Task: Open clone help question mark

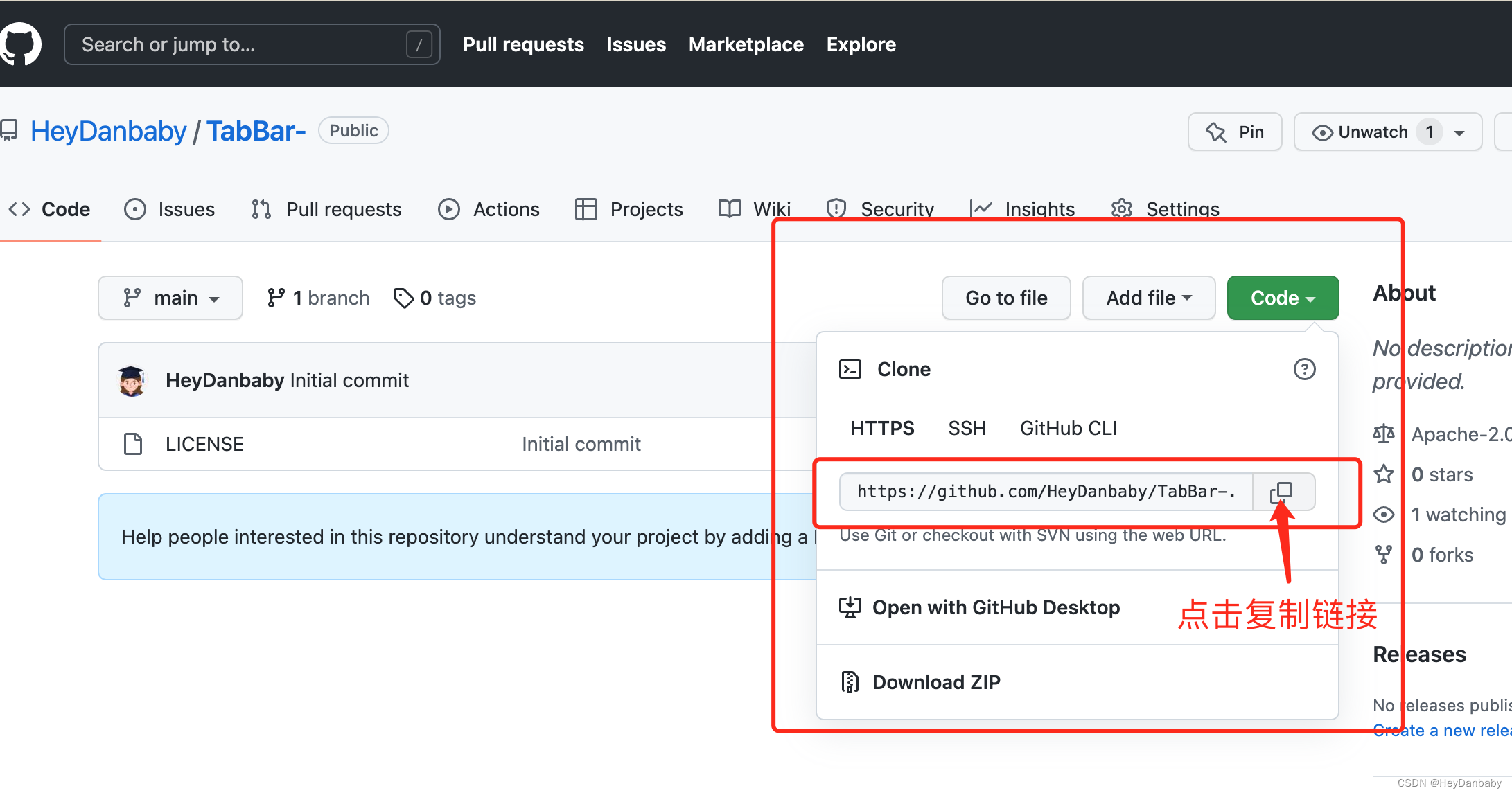Action: coord(1304,369)
